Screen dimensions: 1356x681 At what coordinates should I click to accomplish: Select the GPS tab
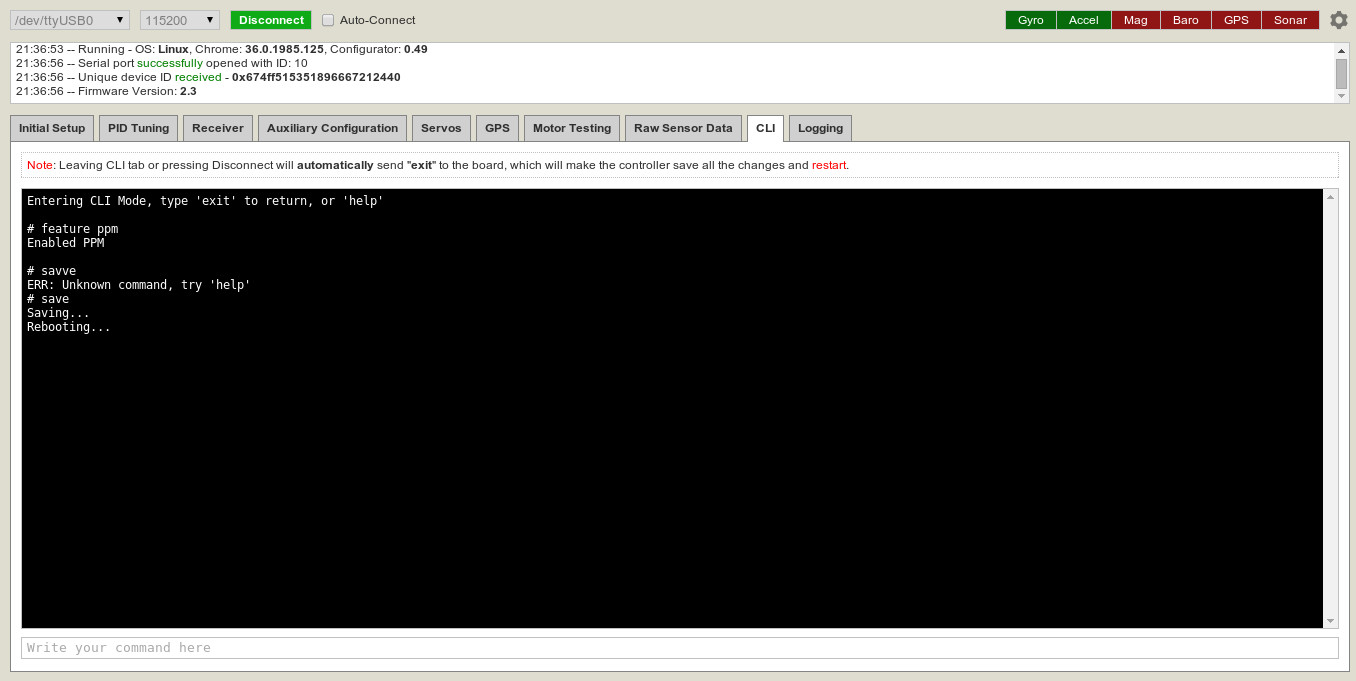click(x=497, y=128)
